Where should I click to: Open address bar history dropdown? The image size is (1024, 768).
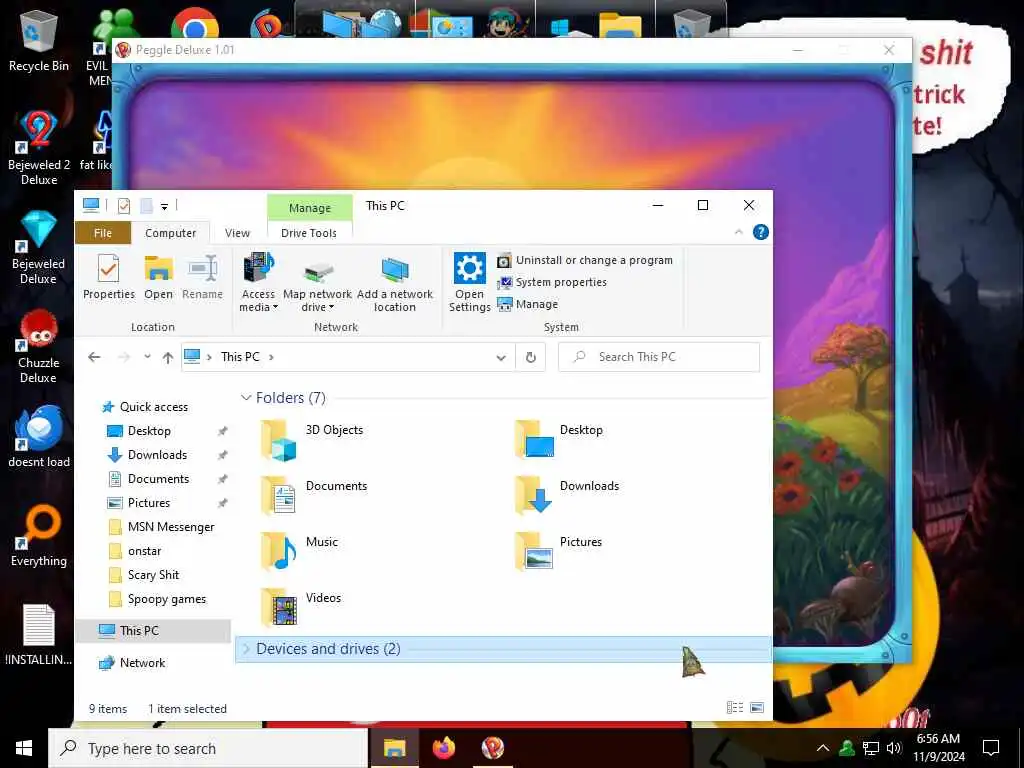click(x=501, y=357)
